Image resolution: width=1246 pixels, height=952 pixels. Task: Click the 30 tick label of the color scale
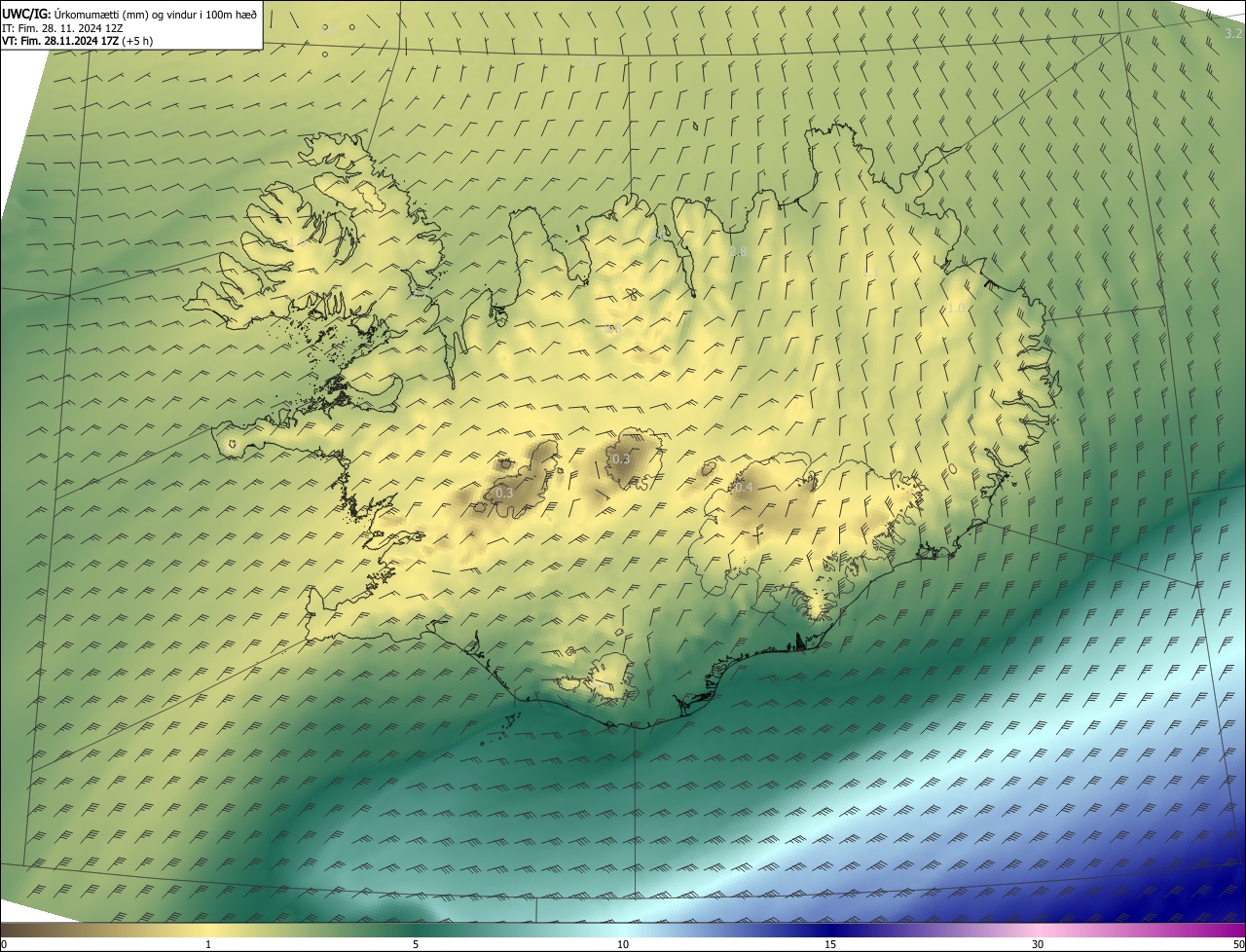[x=1038, y=944]
